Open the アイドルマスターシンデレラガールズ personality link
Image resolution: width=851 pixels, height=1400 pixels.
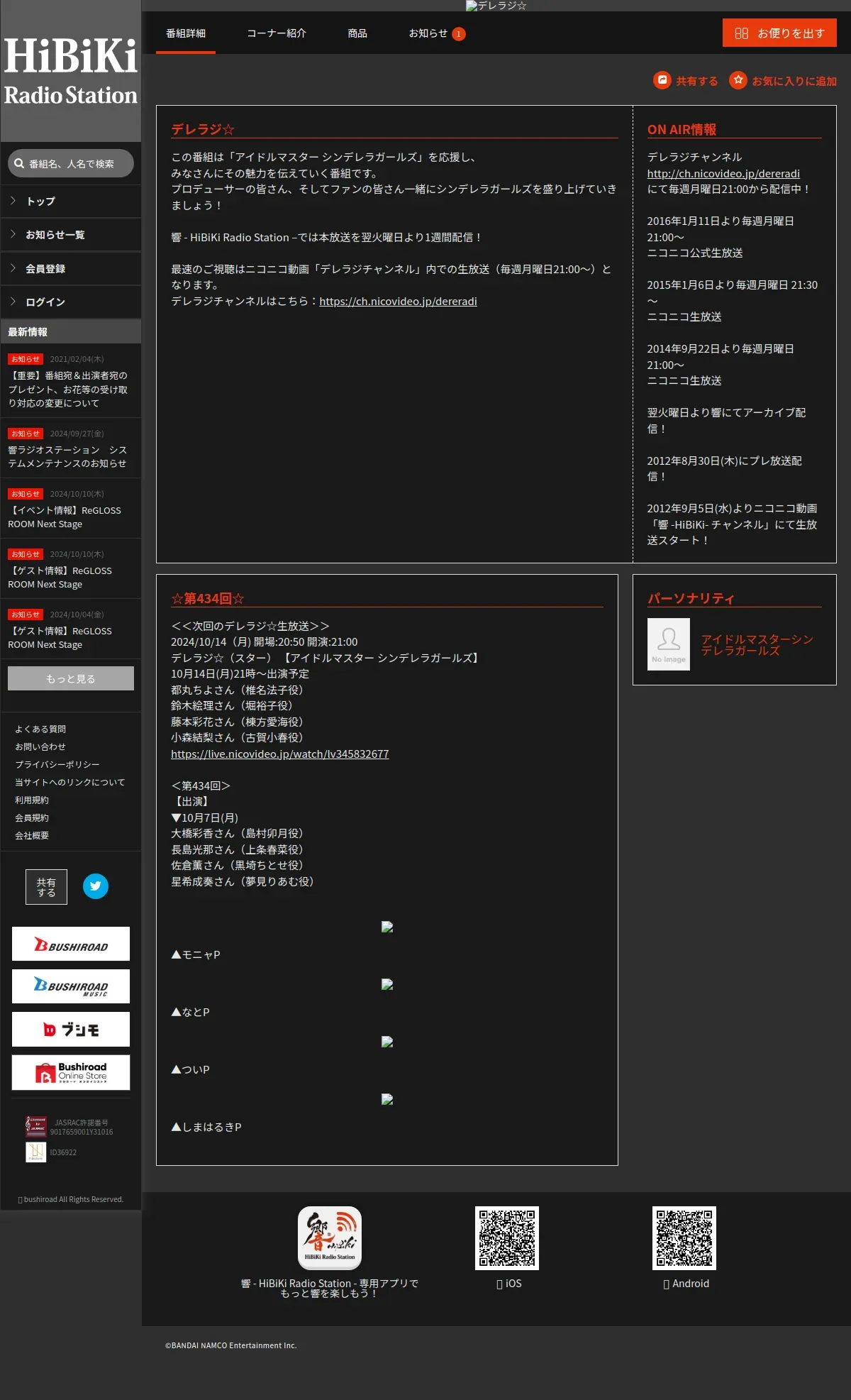757,645
